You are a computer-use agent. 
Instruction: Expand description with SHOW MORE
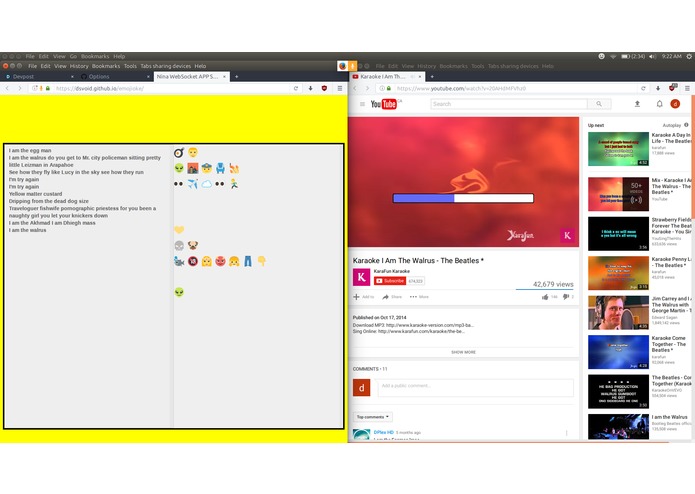463,352
